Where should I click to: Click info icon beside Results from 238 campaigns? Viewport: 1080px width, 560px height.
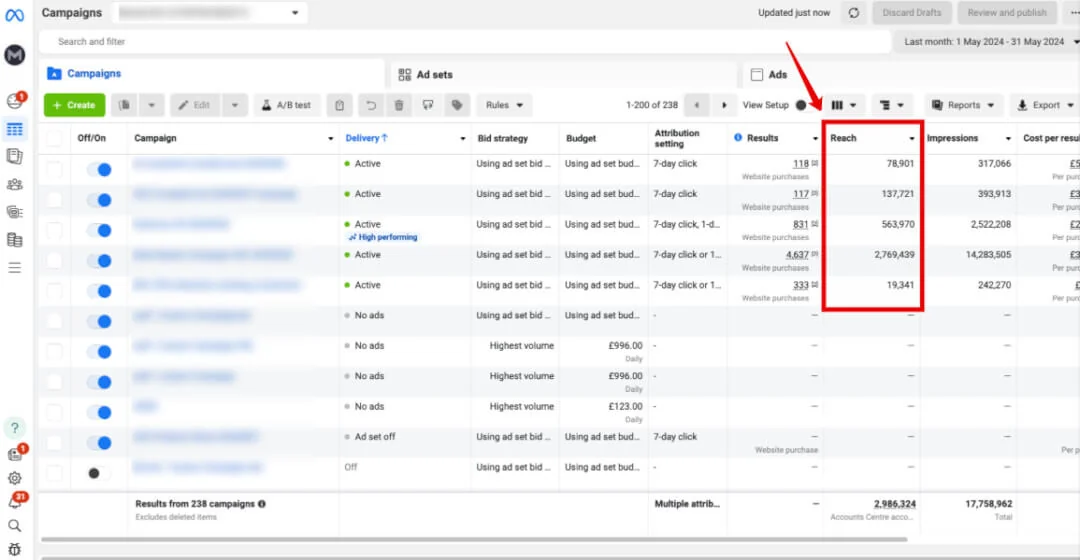tap(262, 504)
